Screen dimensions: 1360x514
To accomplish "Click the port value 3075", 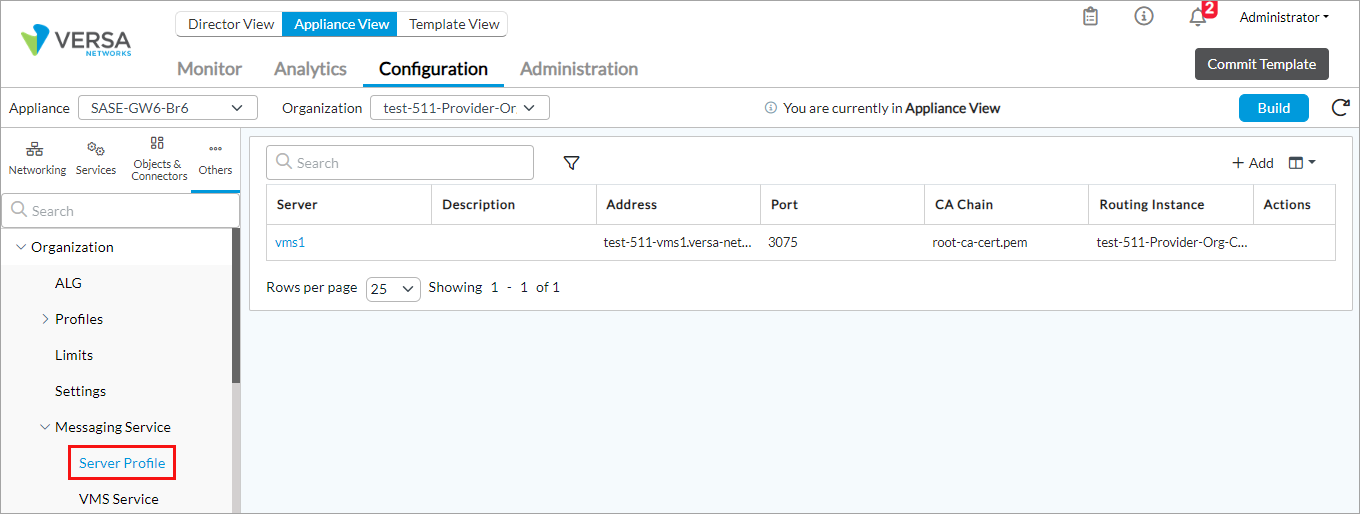I will click(784, 242).
